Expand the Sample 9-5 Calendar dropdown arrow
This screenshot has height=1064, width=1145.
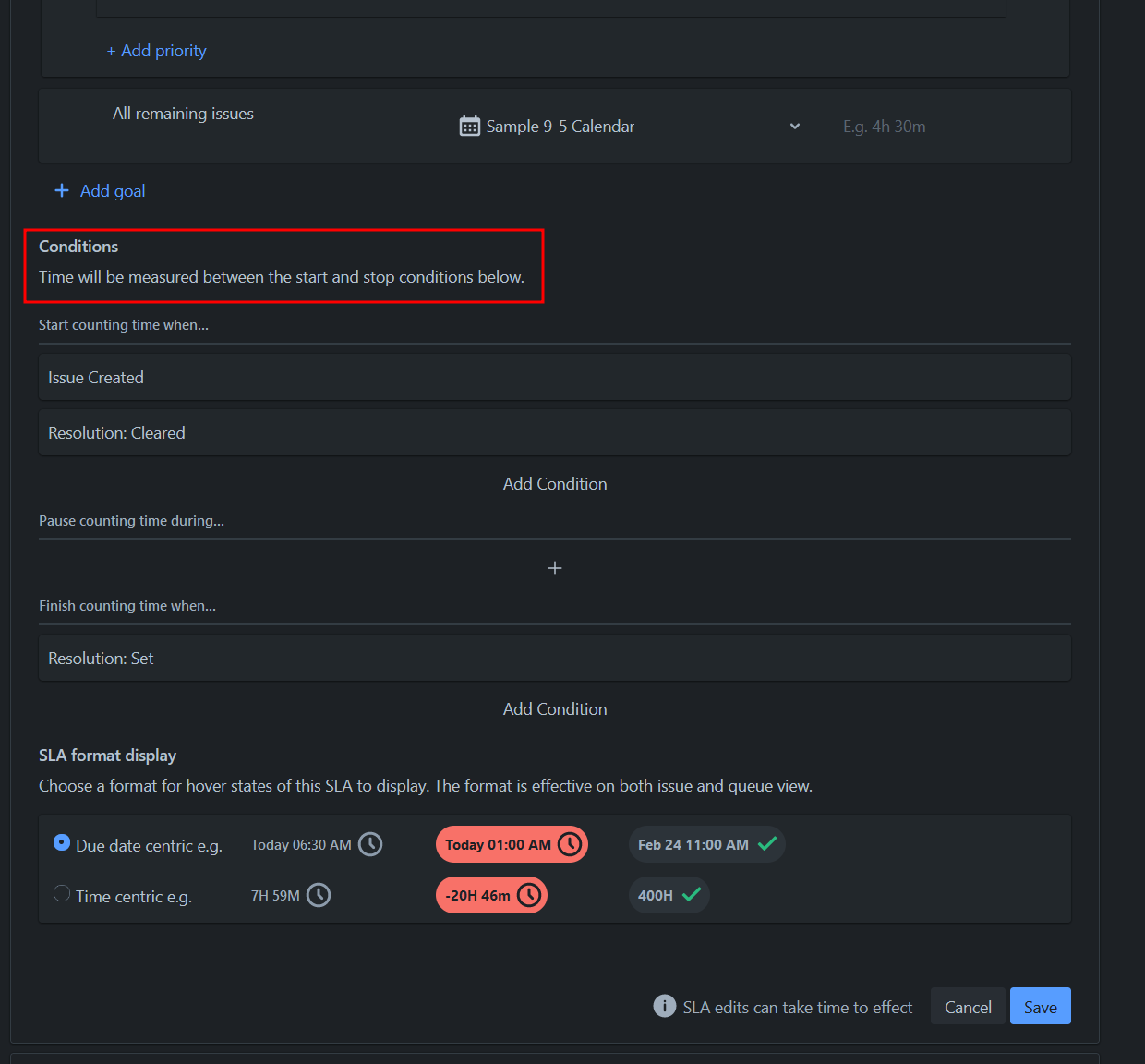795,127
